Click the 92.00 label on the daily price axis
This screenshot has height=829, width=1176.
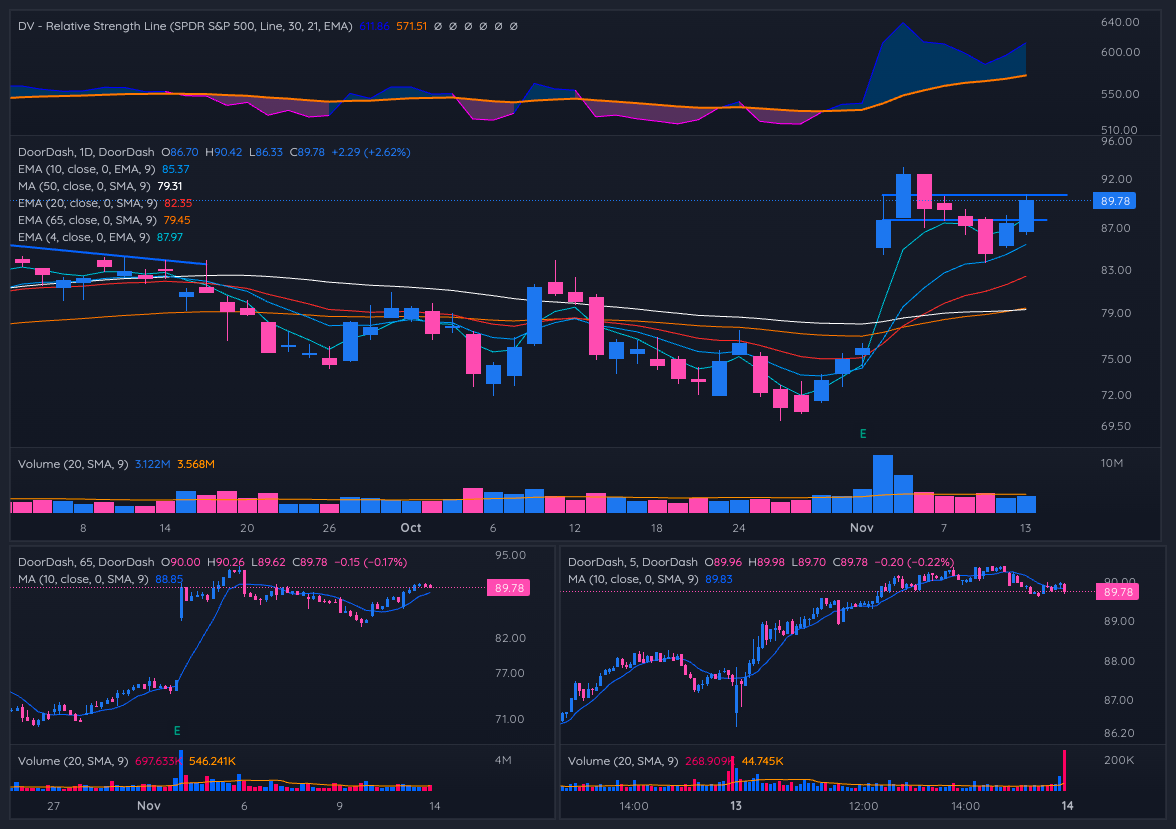[1116, 179]
